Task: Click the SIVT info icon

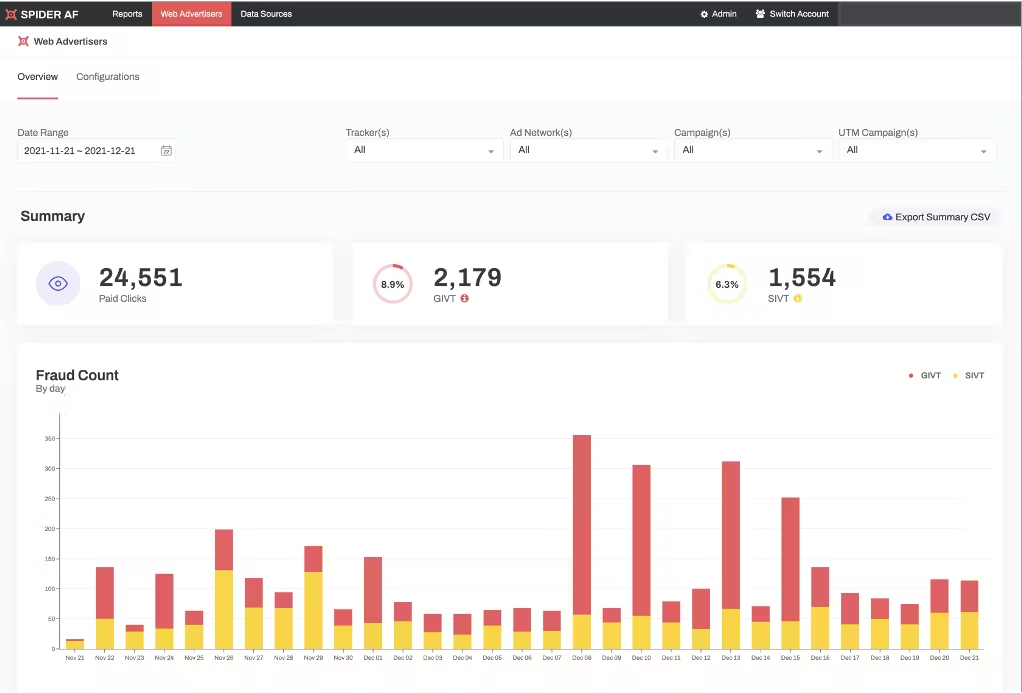Action: tap(798, 299)
